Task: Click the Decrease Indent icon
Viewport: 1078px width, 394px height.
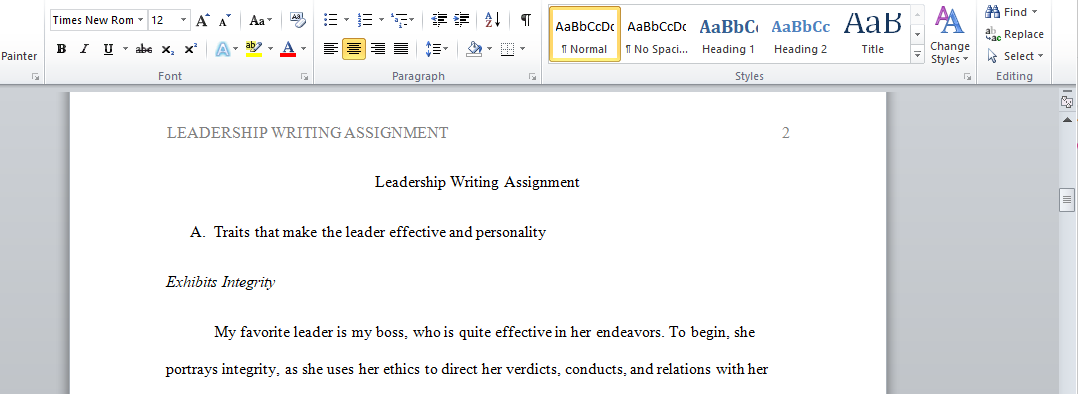Action: coord(439,20)
